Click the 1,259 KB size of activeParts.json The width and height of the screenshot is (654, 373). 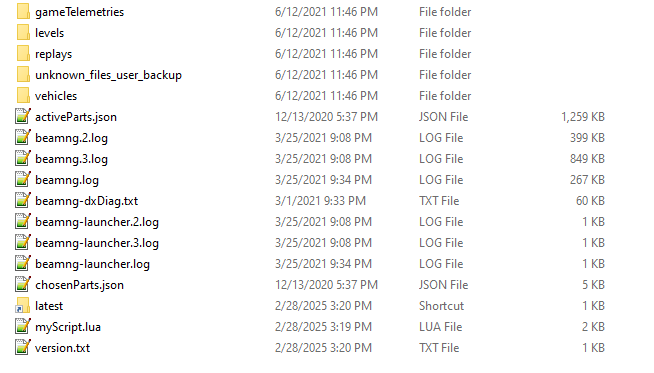coord(583,117)
